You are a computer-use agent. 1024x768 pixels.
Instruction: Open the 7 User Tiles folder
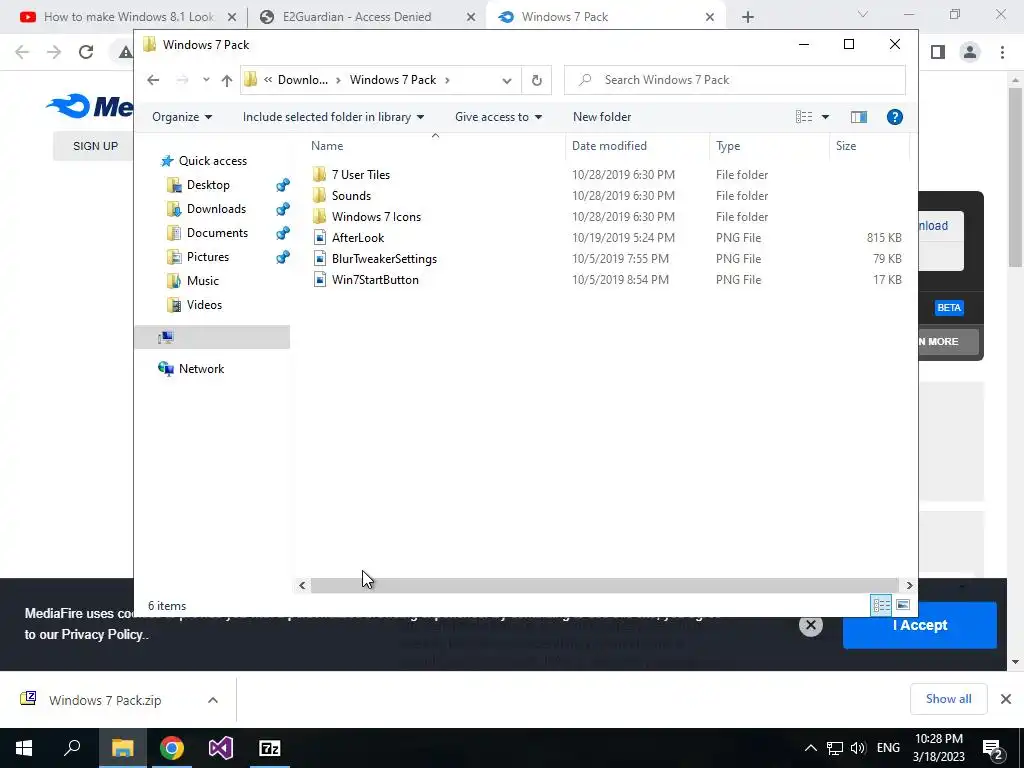tap(360, 174)
